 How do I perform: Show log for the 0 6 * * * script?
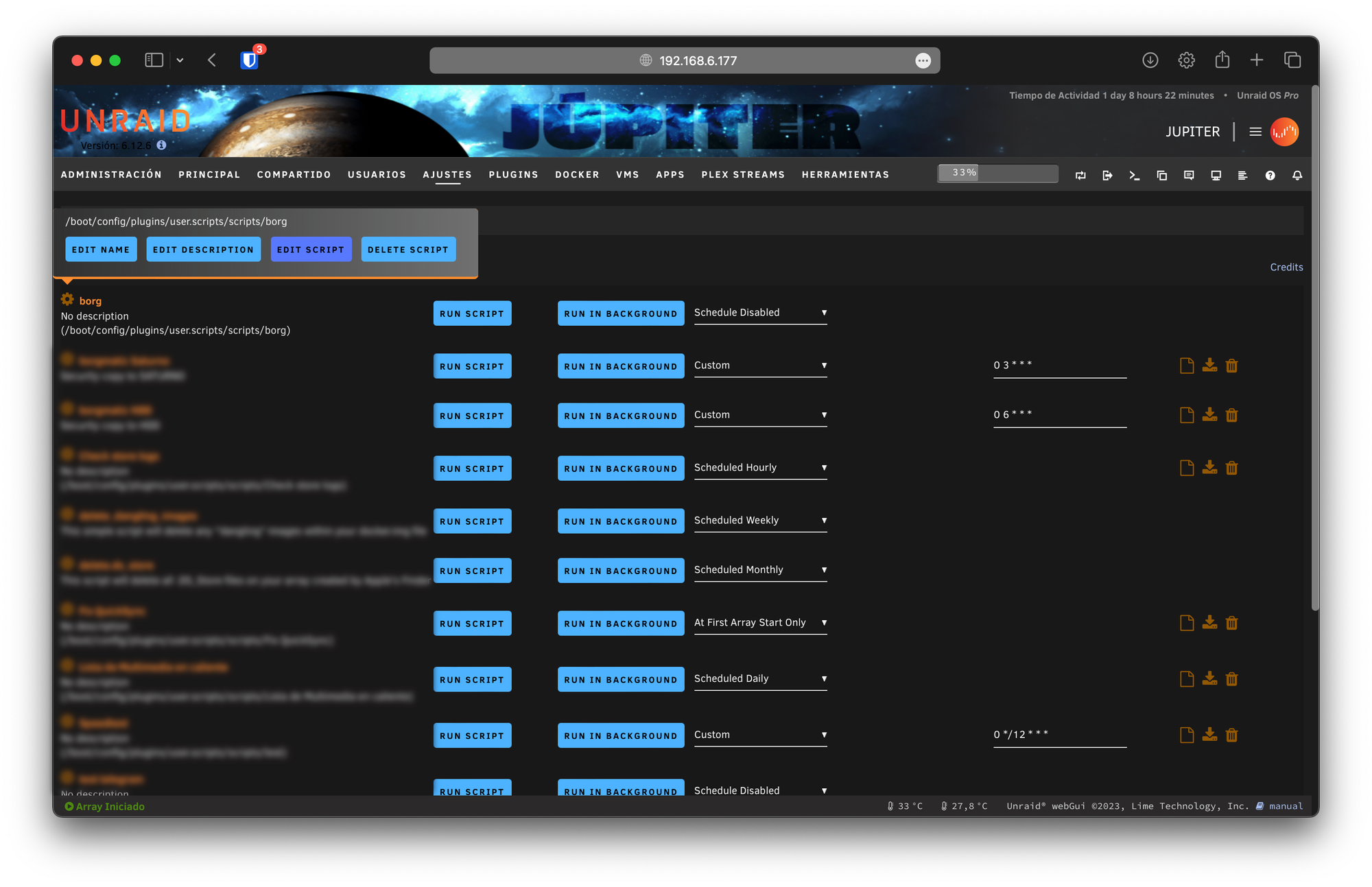pos(1187,415)
